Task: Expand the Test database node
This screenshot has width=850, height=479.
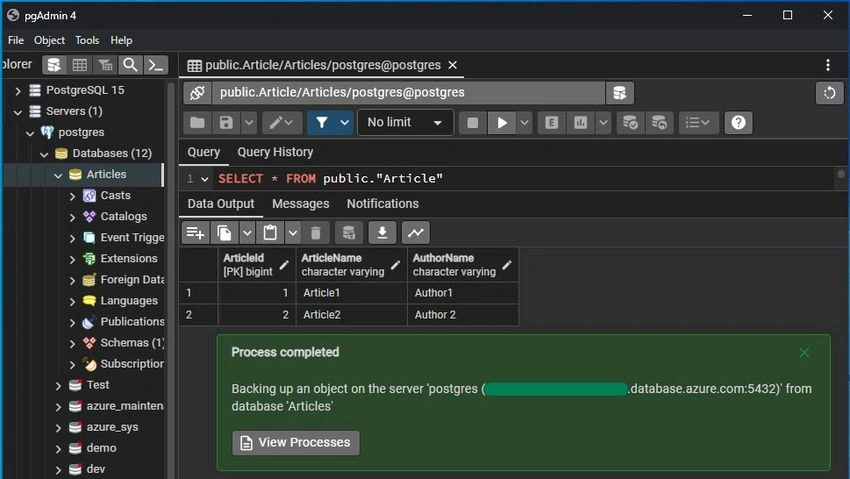Action: (x=58, y=386)
